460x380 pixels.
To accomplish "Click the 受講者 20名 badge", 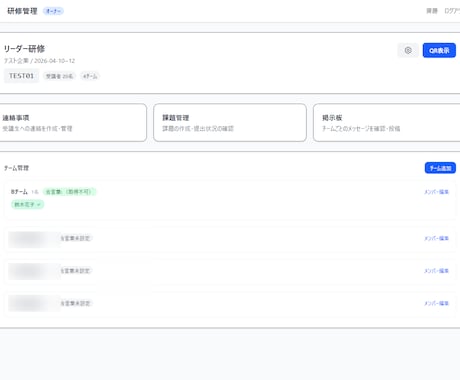I will pos(59,76).
